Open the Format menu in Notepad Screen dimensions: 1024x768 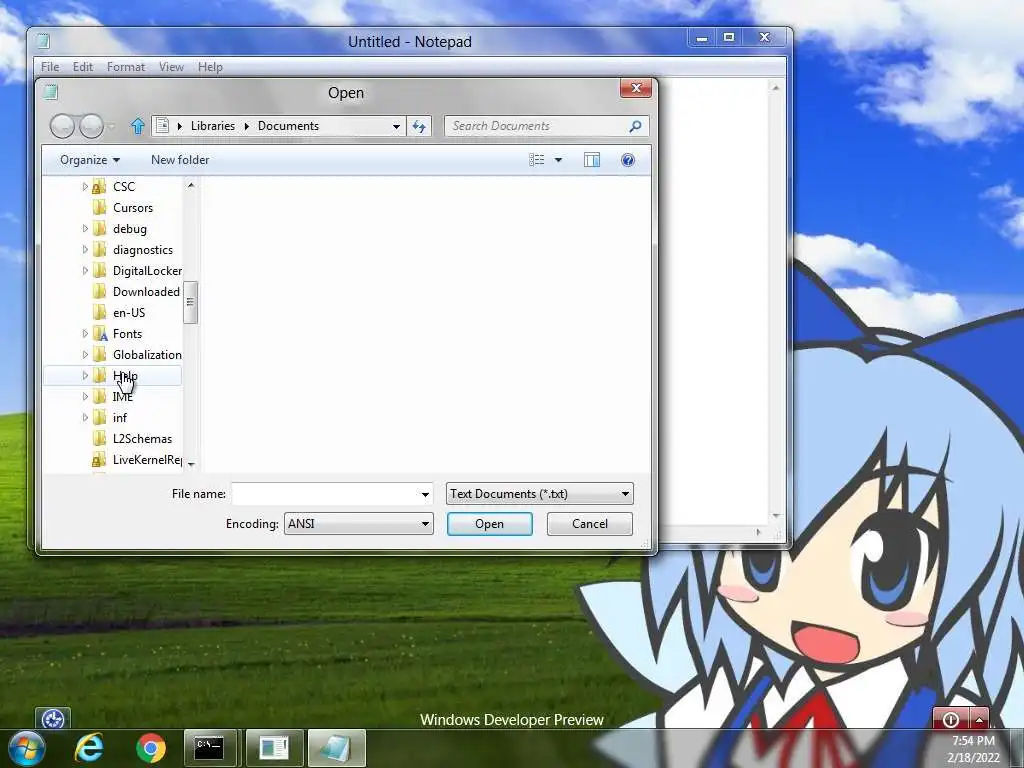[x=126, y=67]
